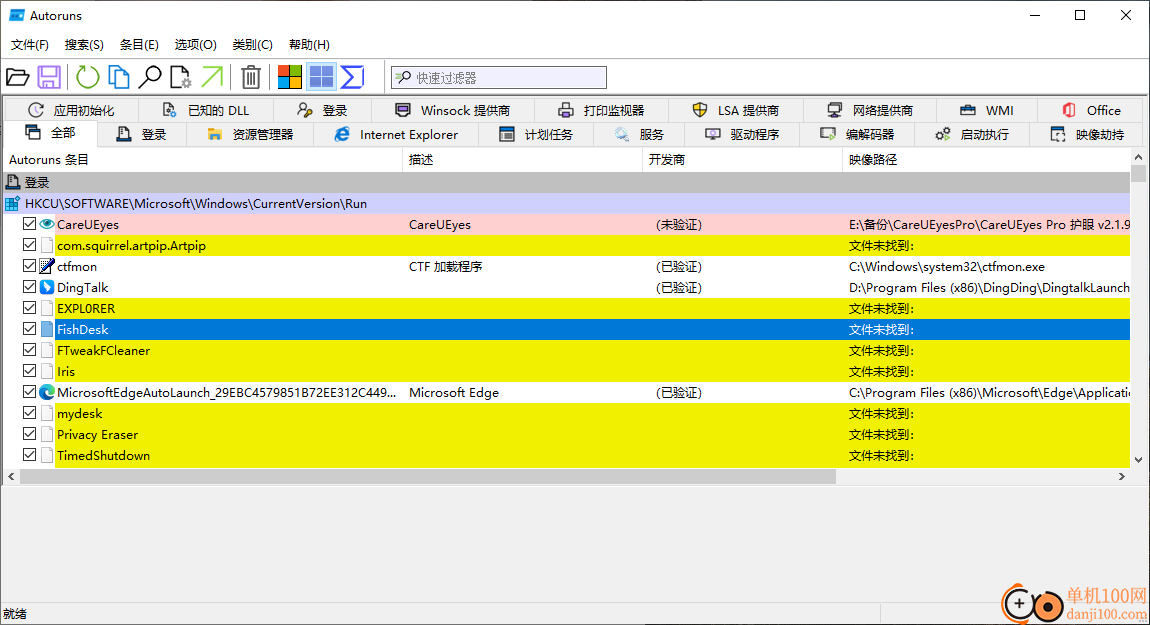Click the Save floppy disk icon
The width and height of the screenshot is (1150, 625).
(x=49, y=77)
